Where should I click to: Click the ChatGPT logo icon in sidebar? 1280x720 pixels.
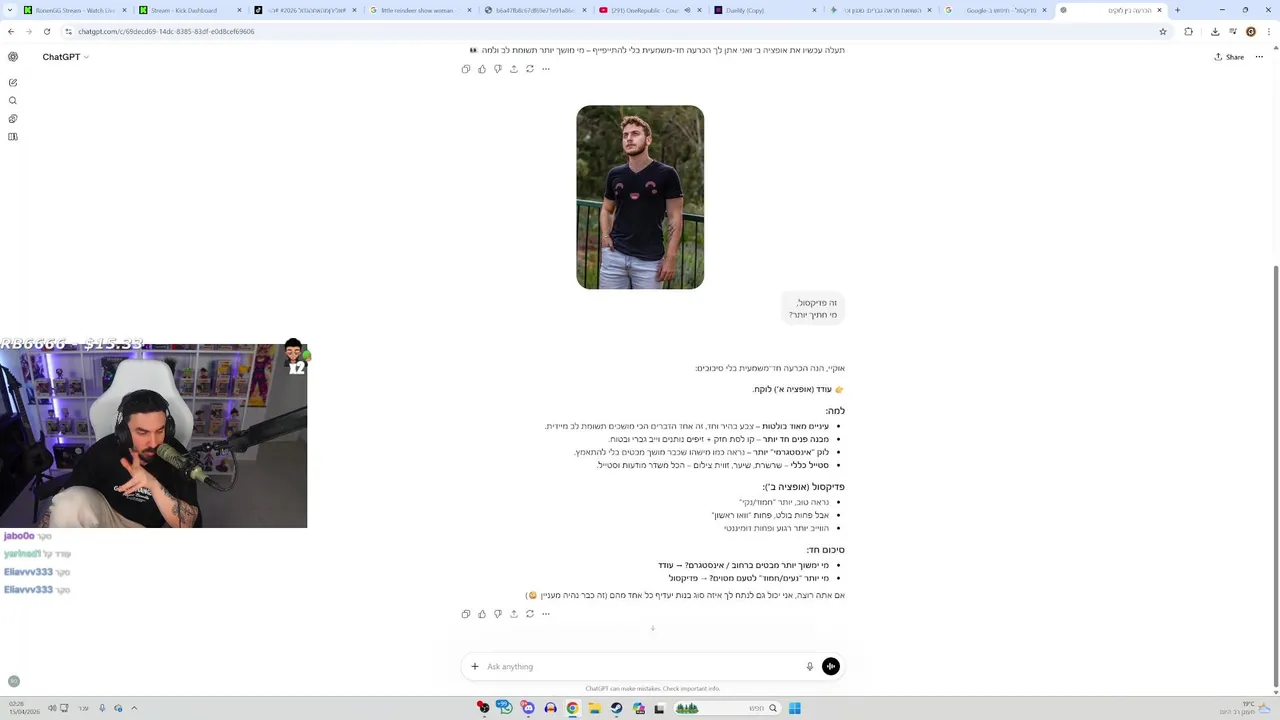tap(13, 57)
